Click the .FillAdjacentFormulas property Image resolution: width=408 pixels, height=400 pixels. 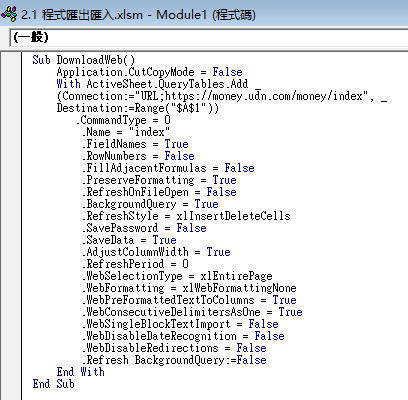coord(144,168)
